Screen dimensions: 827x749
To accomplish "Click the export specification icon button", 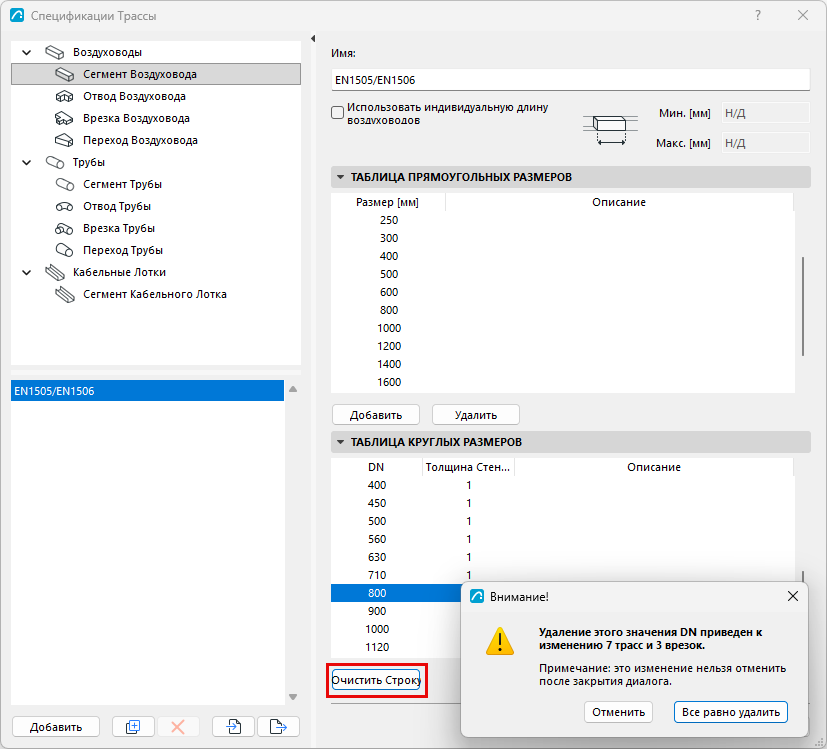I will click(278, 727).
